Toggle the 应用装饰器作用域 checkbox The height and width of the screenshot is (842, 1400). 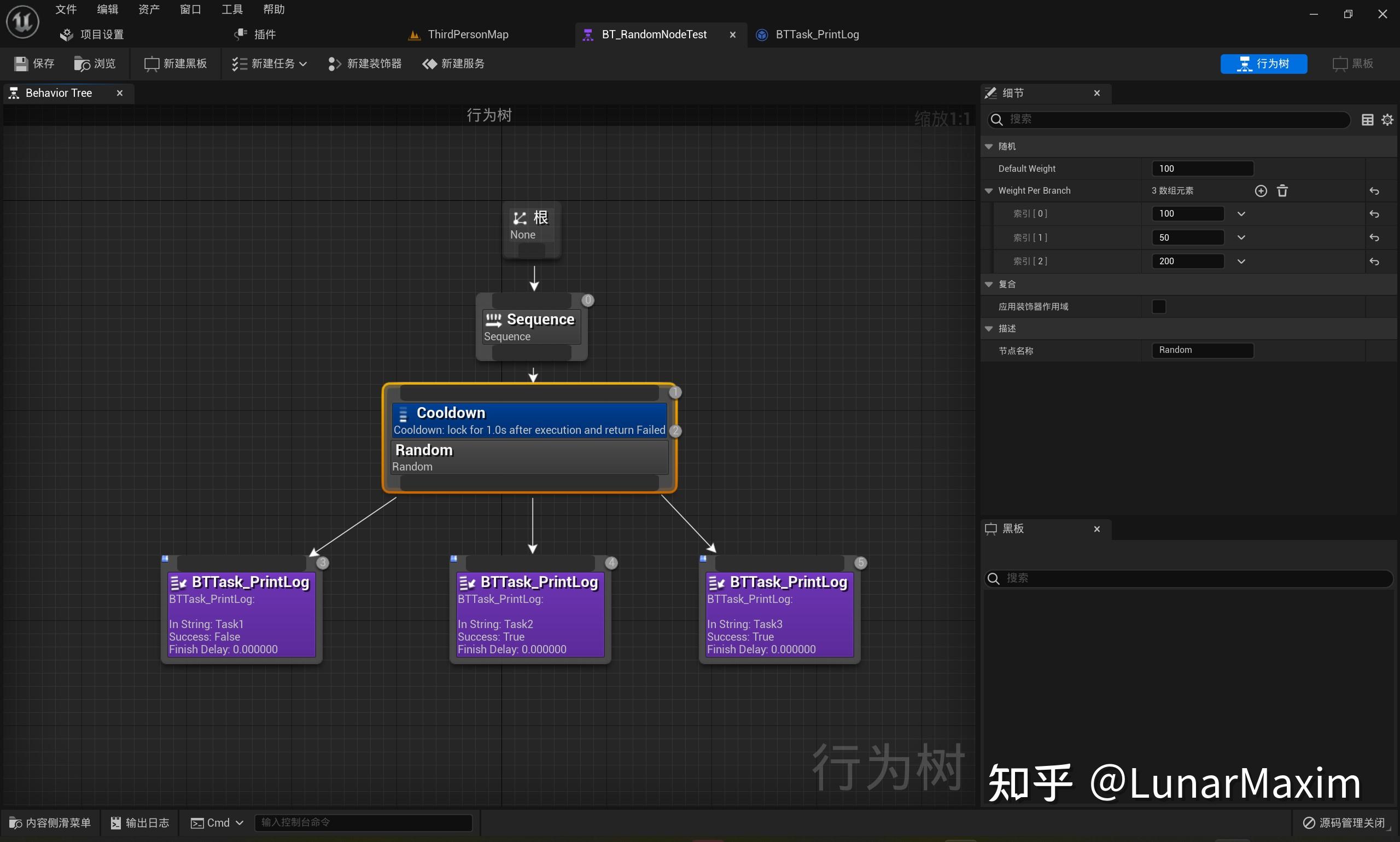pos(1159,306)
